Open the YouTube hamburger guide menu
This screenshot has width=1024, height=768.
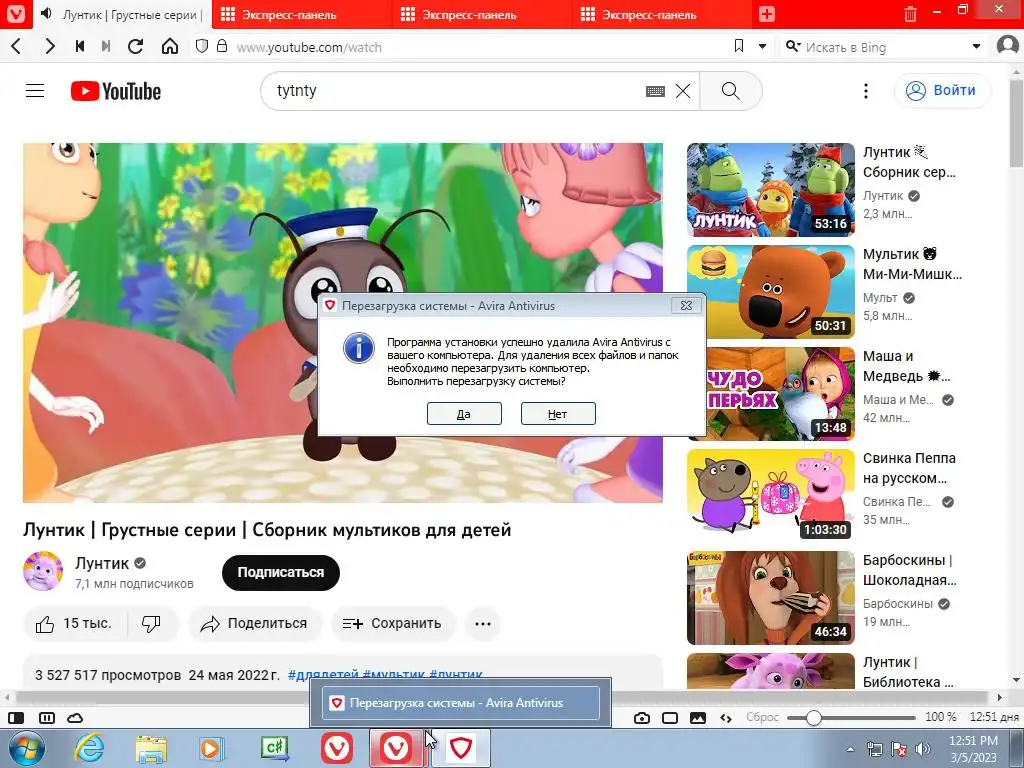coord(35,91)
